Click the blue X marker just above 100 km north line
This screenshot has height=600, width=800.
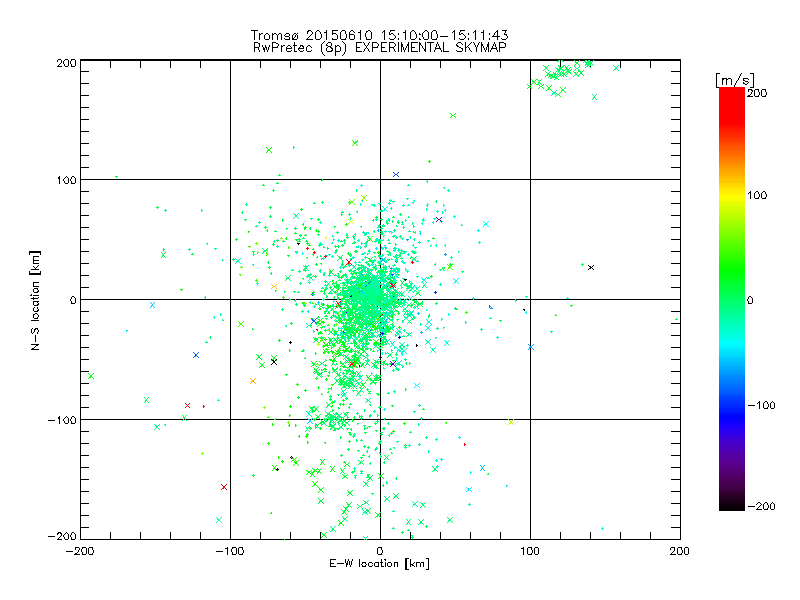396,174
